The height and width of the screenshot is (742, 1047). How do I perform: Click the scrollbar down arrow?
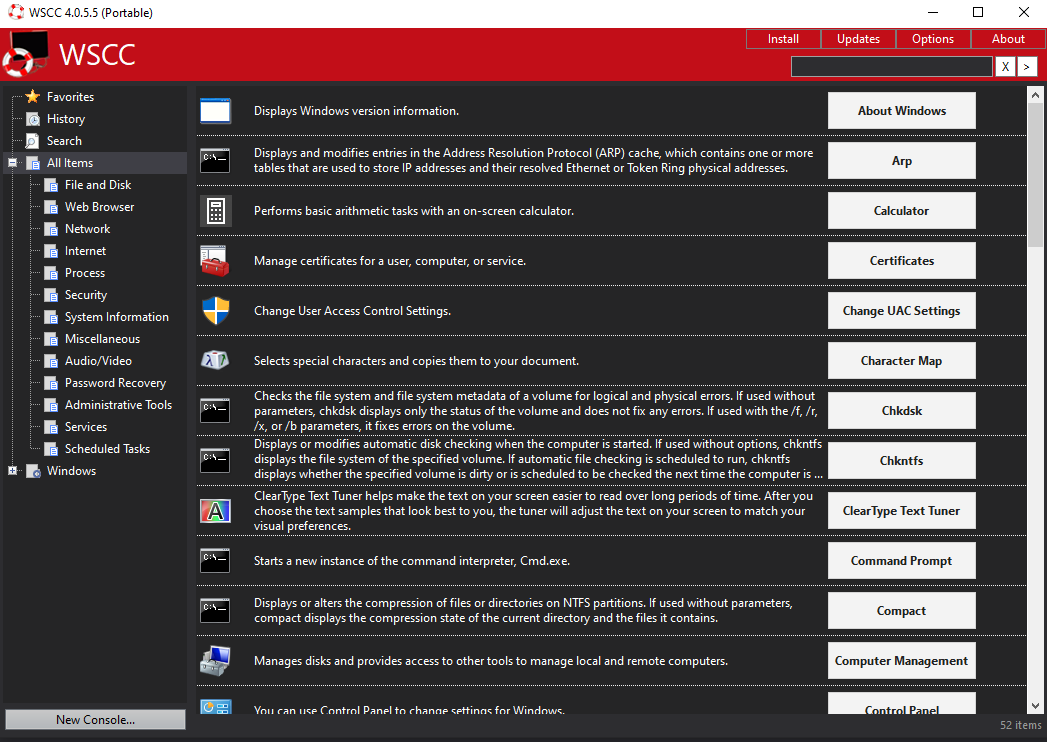pos(1035,705)
